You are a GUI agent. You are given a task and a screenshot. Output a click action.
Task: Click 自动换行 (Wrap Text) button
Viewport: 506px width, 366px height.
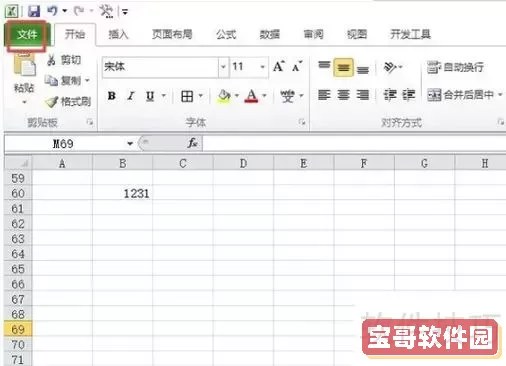pyautogui.click(x=455, y=67)
